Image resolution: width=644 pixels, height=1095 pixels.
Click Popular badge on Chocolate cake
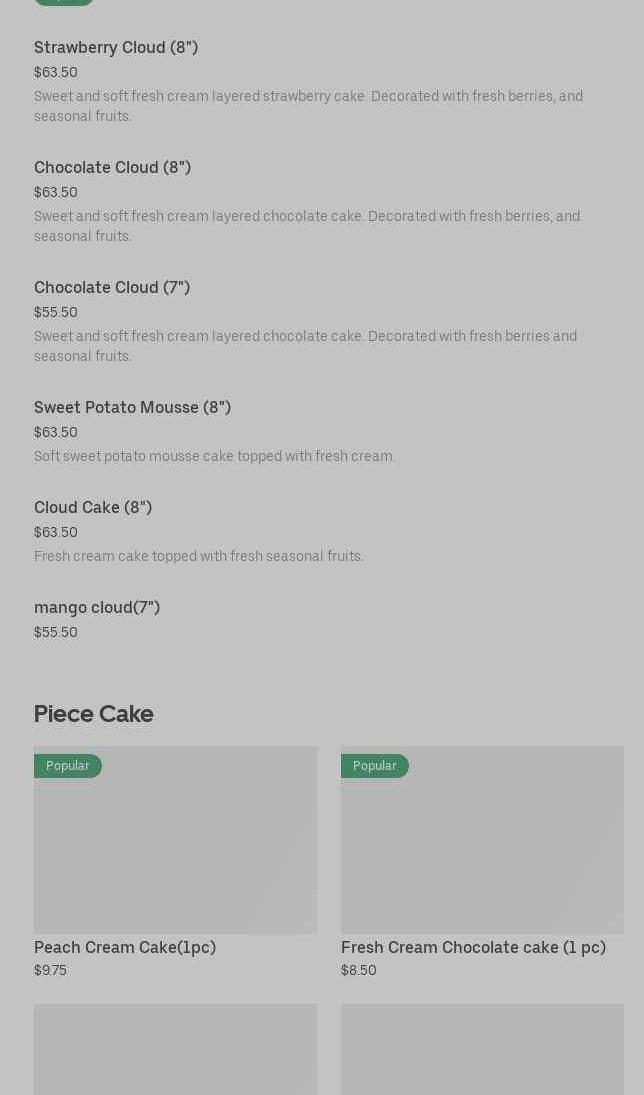click(x=375, y=766)
